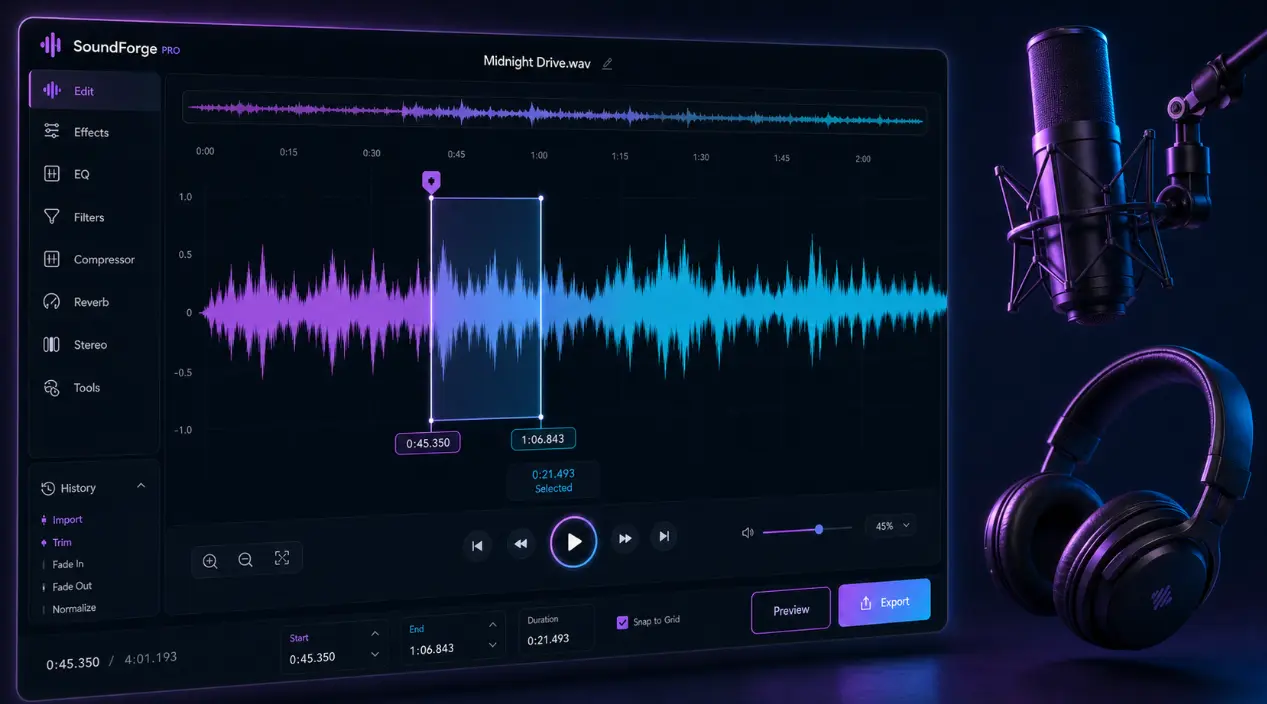Collapse the History panel

point(141,486)
